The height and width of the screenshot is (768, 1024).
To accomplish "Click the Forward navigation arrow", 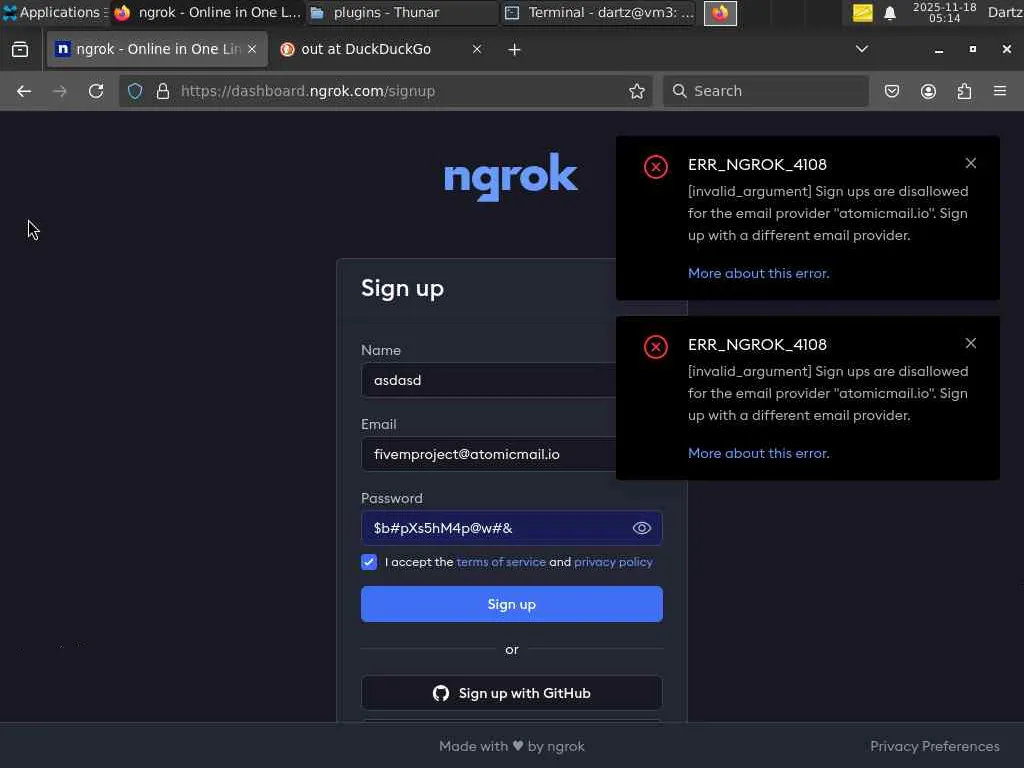I will (59, 91).
